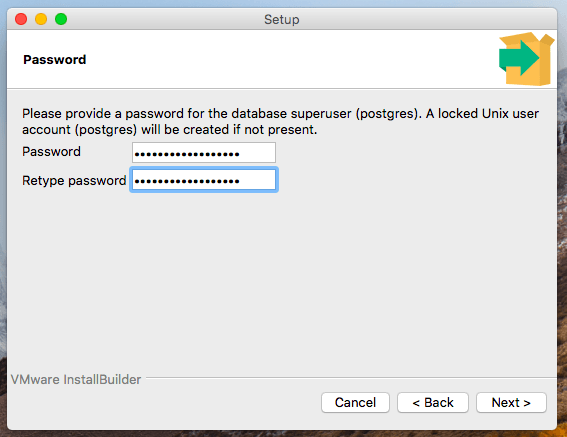Go to previous step with Back
Image resolution: width=567 pixels, height=437 pixels.
click(x=433, y=402)
